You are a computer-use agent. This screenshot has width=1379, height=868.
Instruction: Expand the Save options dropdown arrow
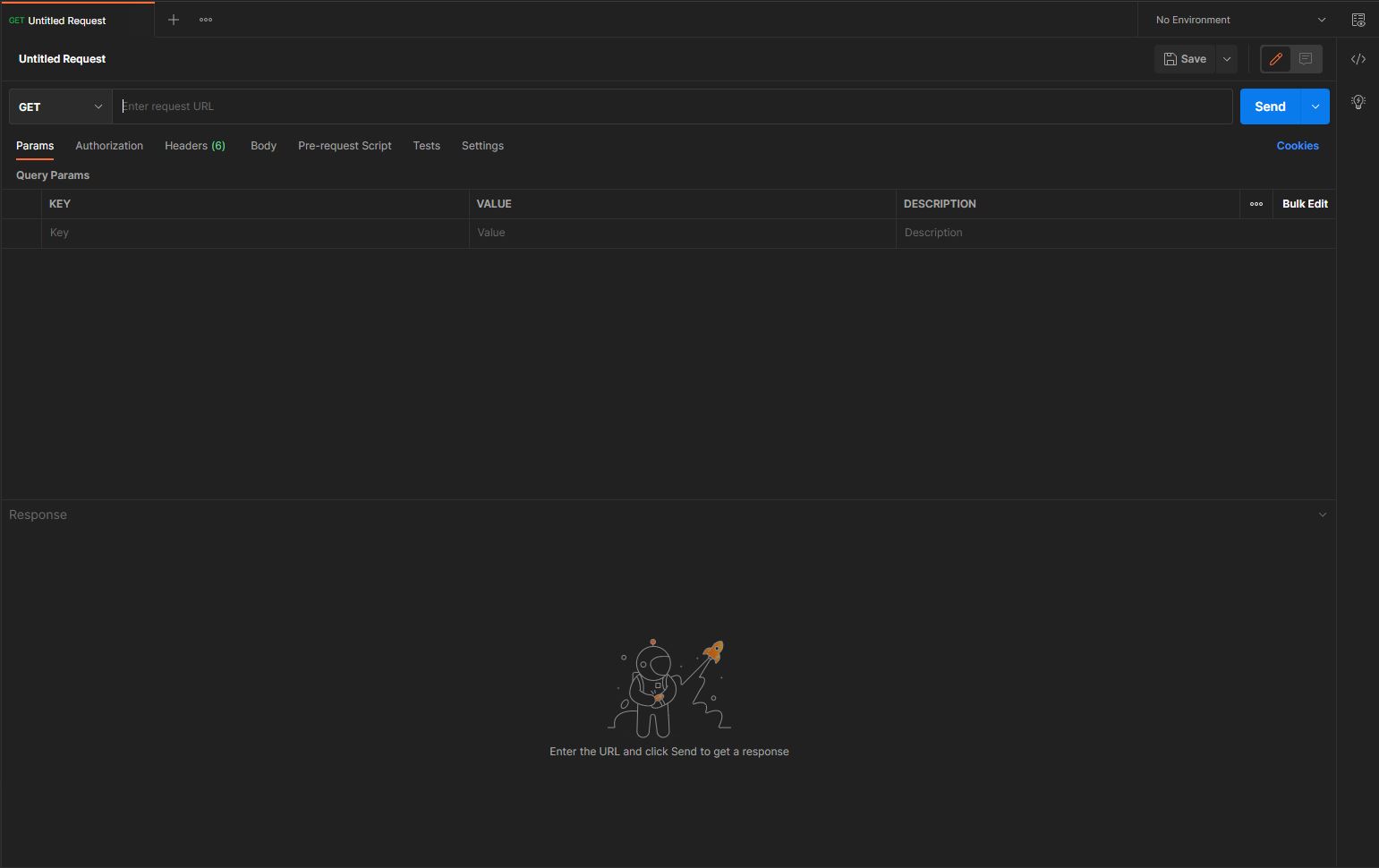tap(1227, 59)
